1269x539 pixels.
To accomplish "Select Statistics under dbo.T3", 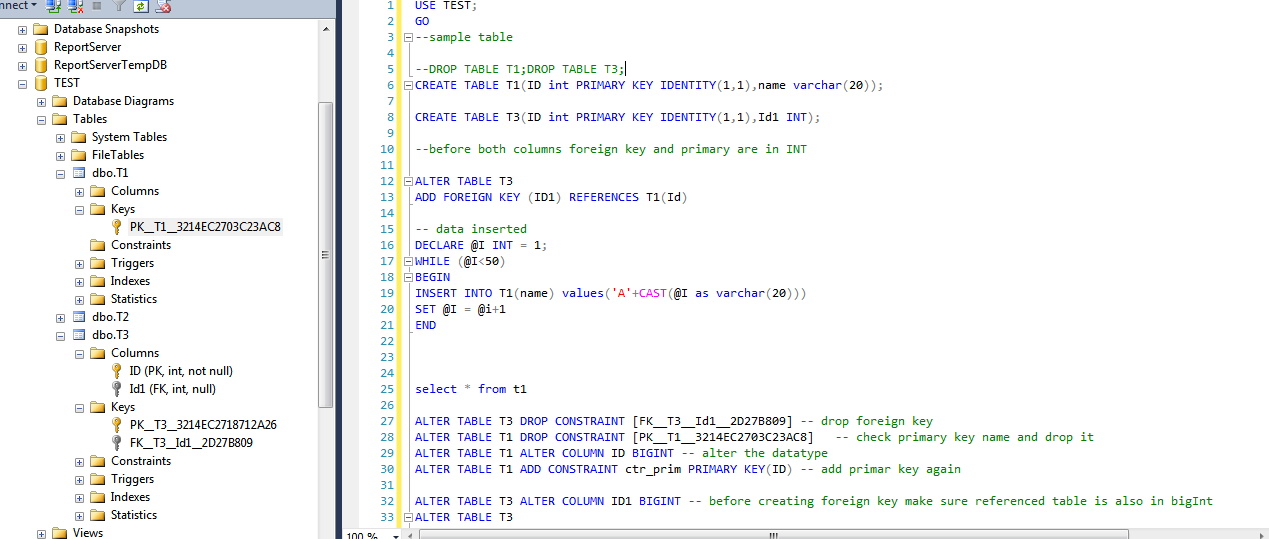I will (134, 515).
